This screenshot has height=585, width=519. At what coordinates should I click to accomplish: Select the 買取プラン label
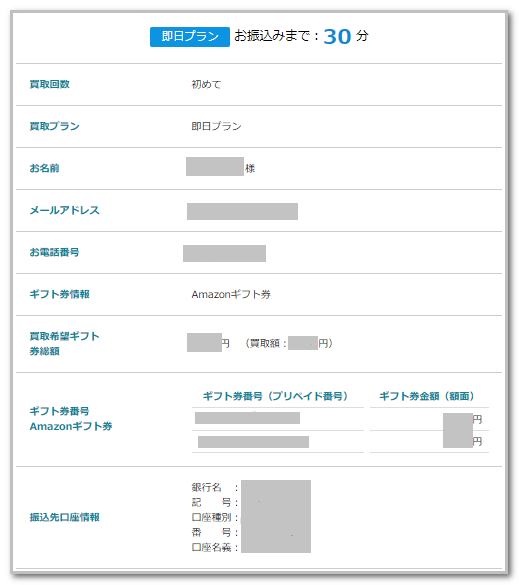(x=54, y=126)
